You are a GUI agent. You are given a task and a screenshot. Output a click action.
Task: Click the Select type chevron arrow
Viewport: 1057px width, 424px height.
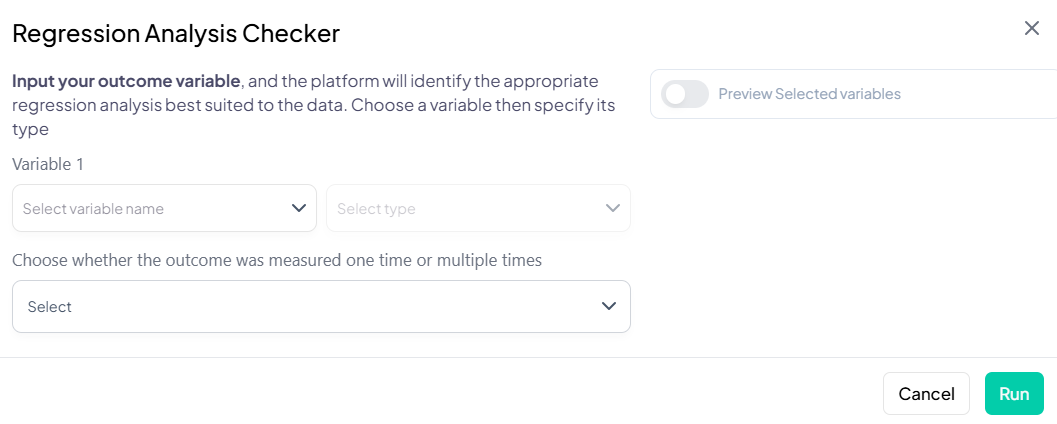click(x=613, y=208)
